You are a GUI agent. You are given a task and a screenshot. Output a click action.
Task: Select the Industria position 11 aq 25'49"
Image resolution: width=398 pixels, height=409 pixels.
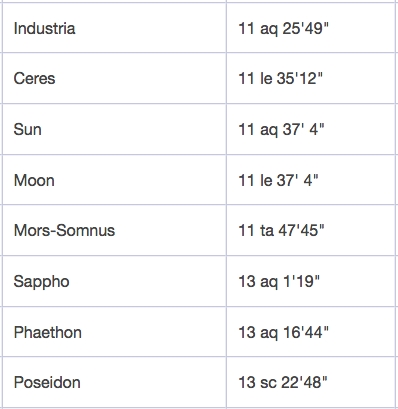coord(283,28)
